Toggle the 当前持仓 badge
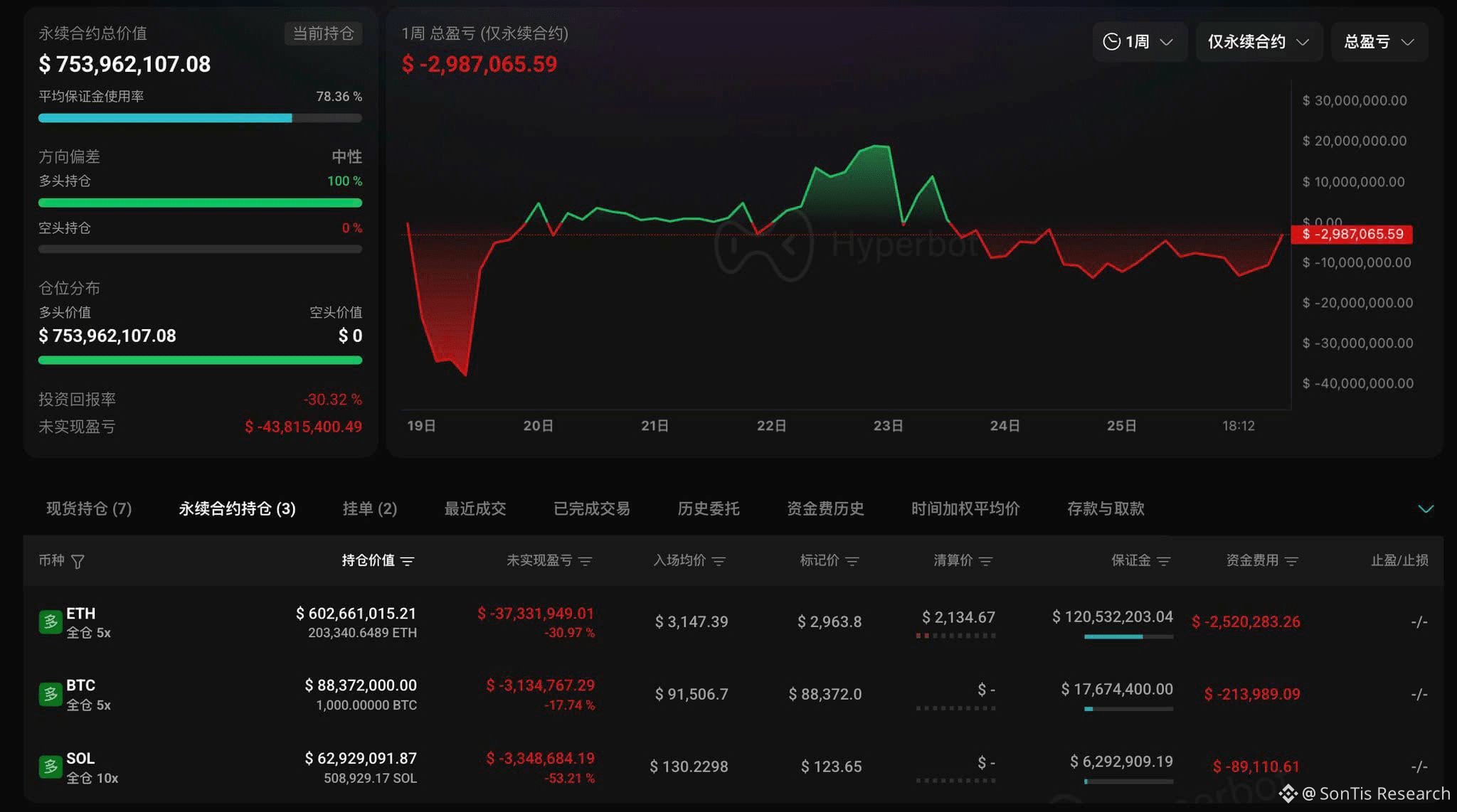Viewport: 1457px width, 812px height. point(324,33)
